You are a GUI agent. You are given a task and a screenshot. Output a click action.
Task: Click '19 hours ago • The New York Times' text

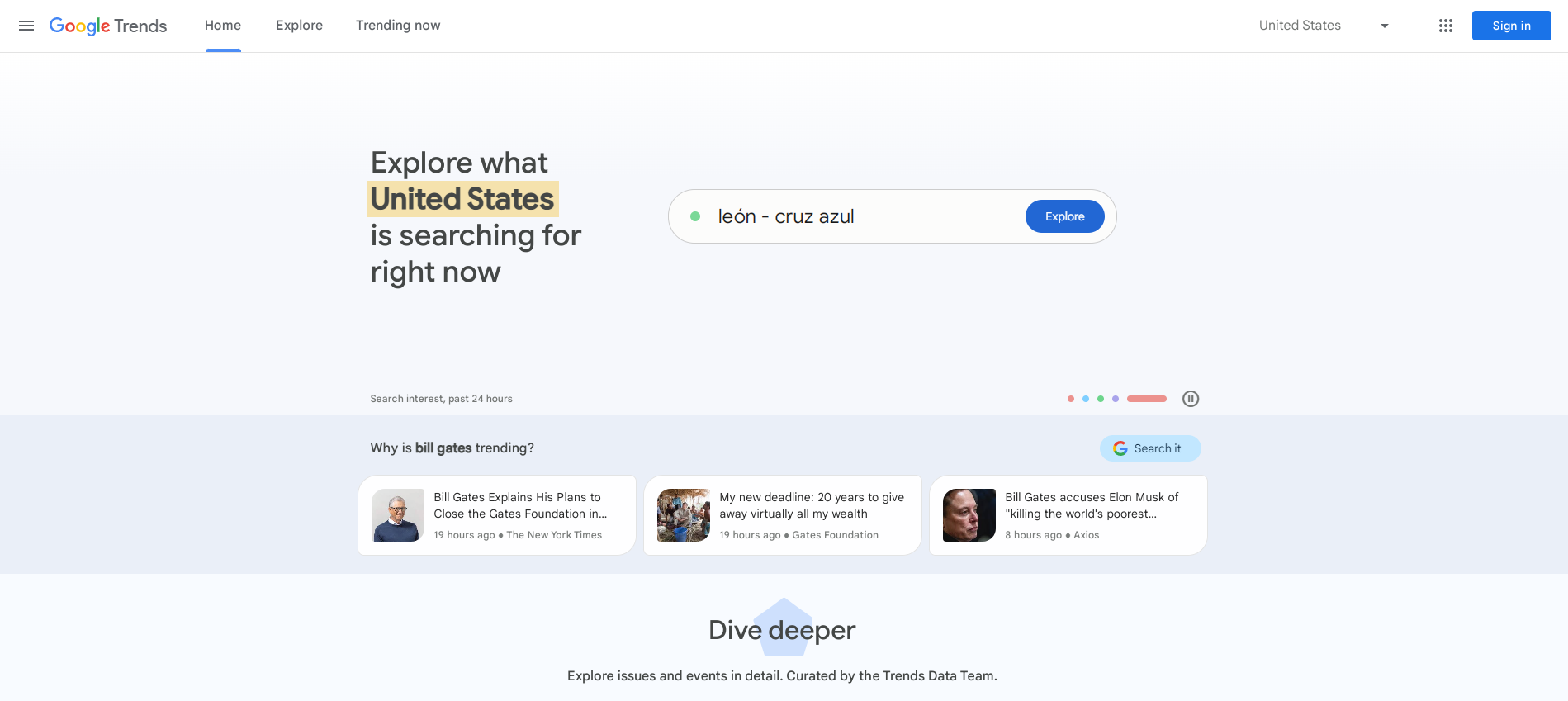tap(518, 535)
